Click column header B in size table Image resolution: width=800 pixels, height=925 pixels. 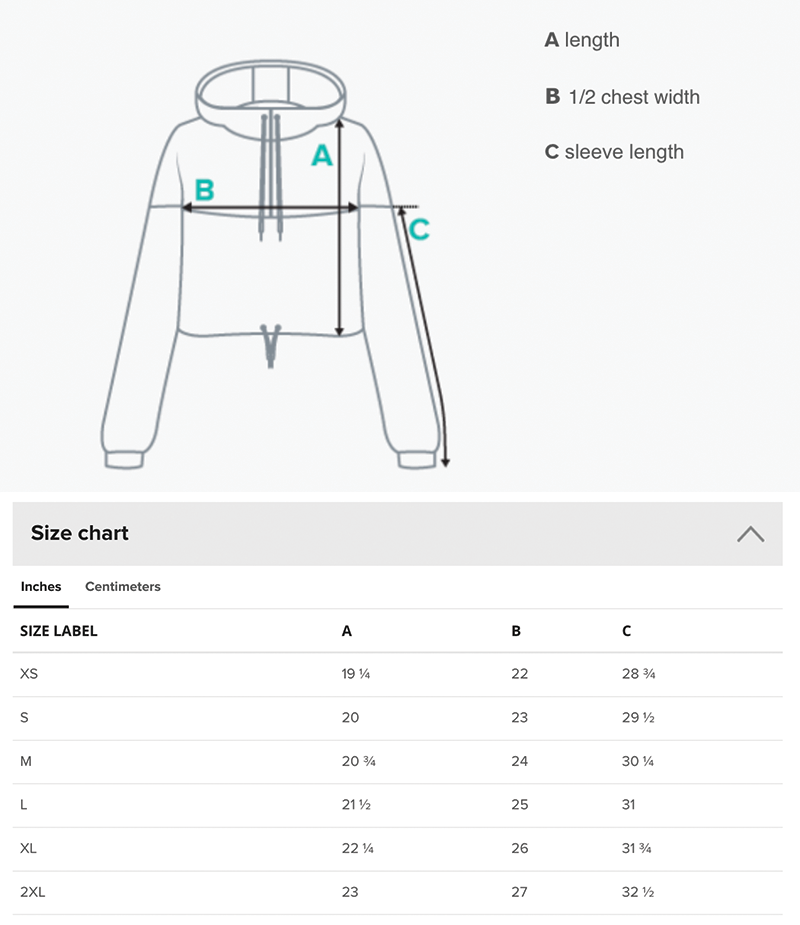pos(516,631)
